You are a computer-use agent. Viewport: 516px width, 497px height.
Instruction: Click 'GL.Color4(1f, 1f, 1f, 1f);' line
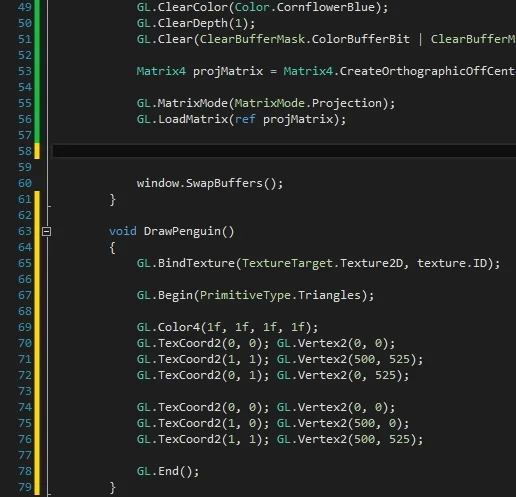click(227, 327)
